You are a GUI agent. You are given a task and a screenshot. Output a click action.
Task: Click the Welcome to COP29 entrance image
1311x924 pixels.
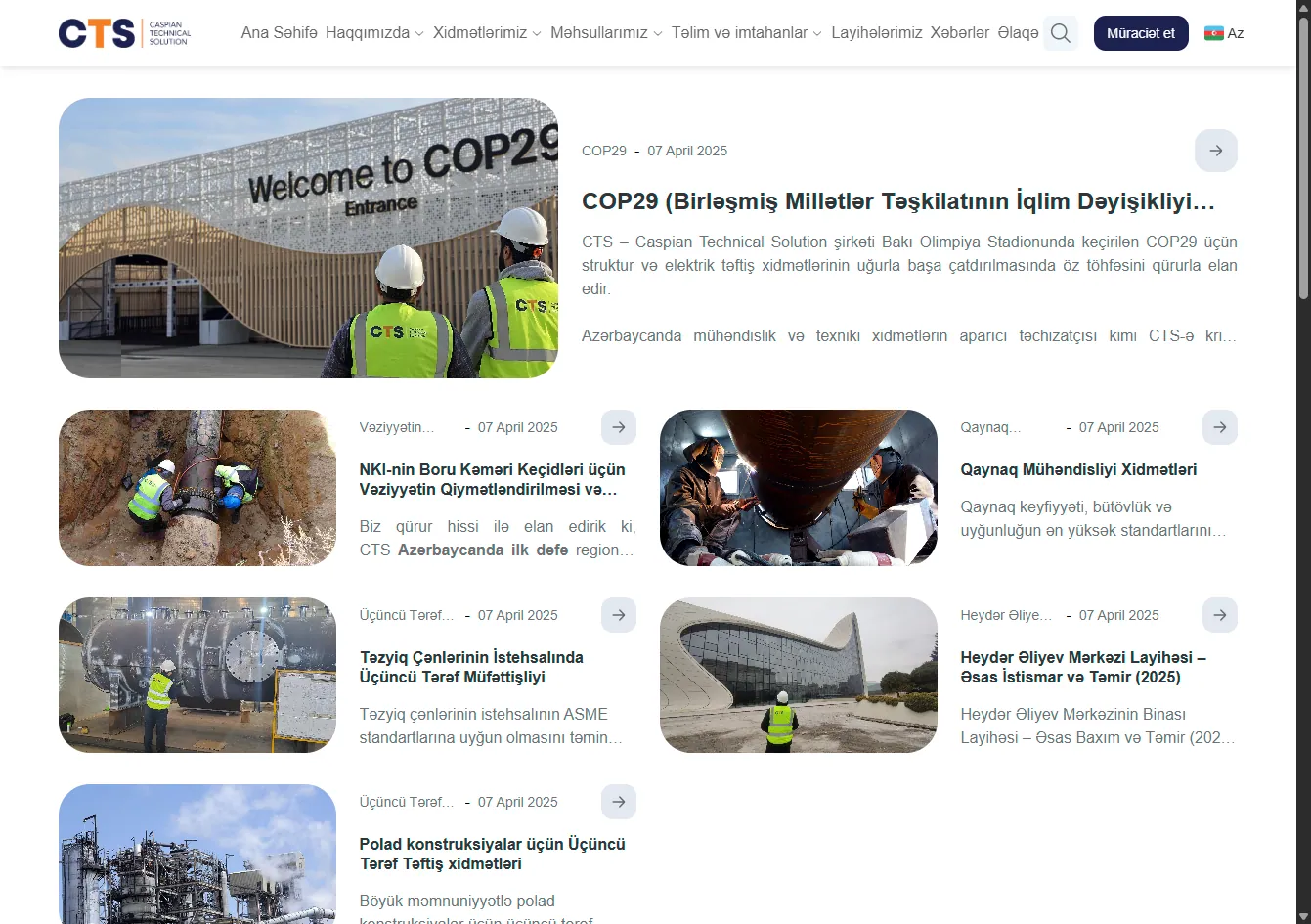(308, 238)
